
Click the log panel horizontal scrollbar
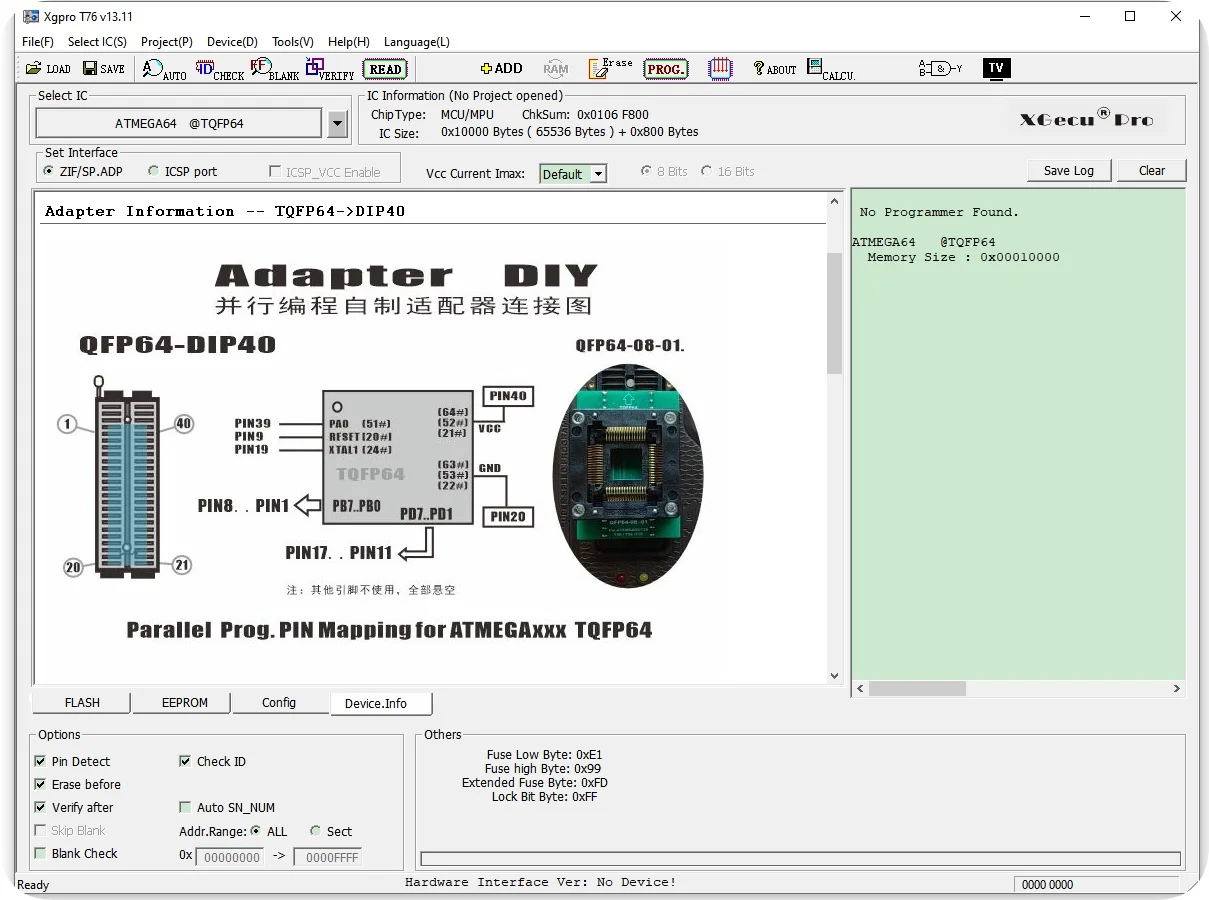(1017, 688)
